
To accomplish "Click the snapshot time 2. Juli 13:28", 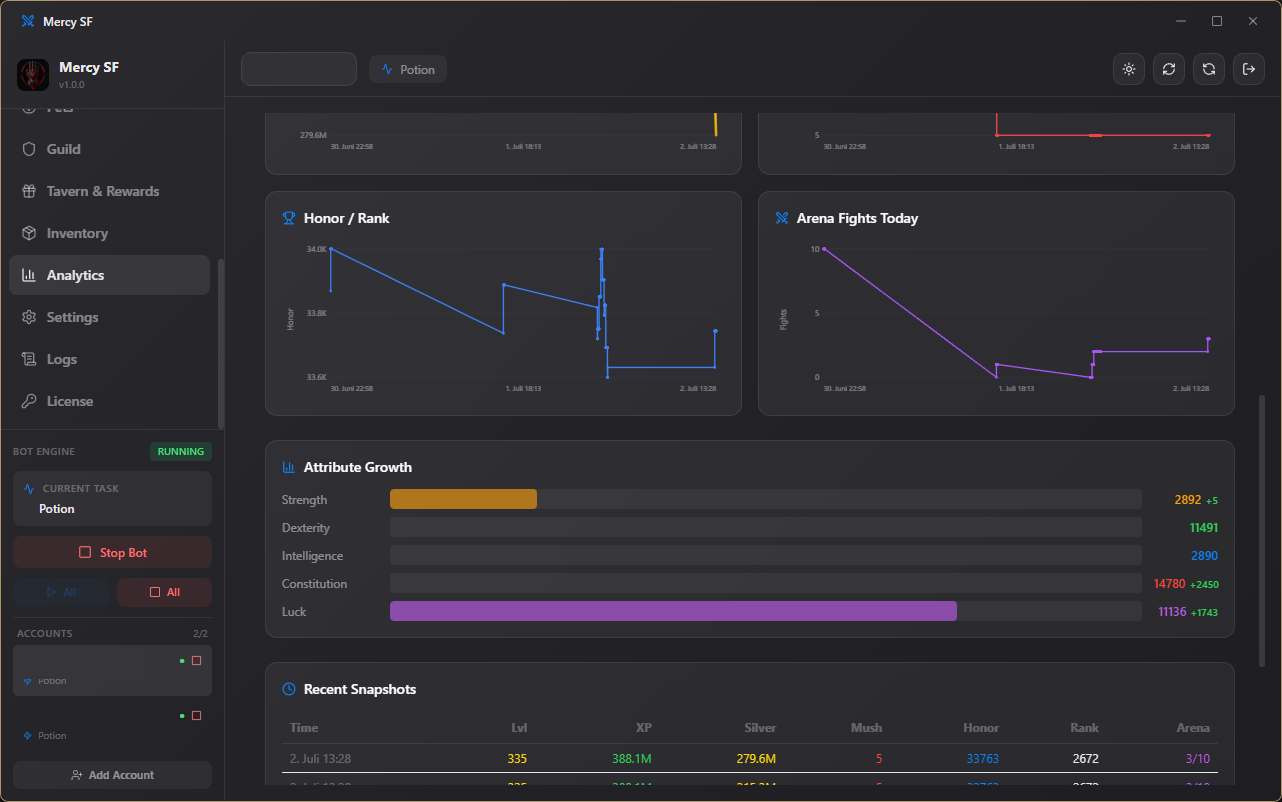I will pyautogui.click(x=321, y=759).
